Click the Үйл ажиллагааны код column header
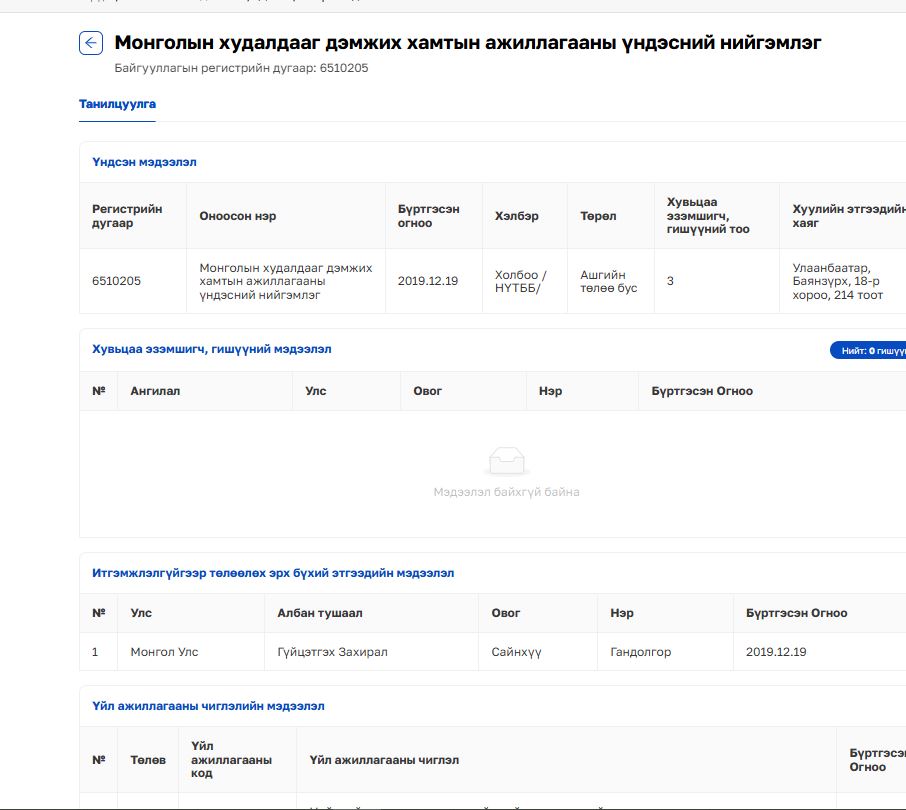The width and height of the screenshot is (906, 810). coord(231,760)
